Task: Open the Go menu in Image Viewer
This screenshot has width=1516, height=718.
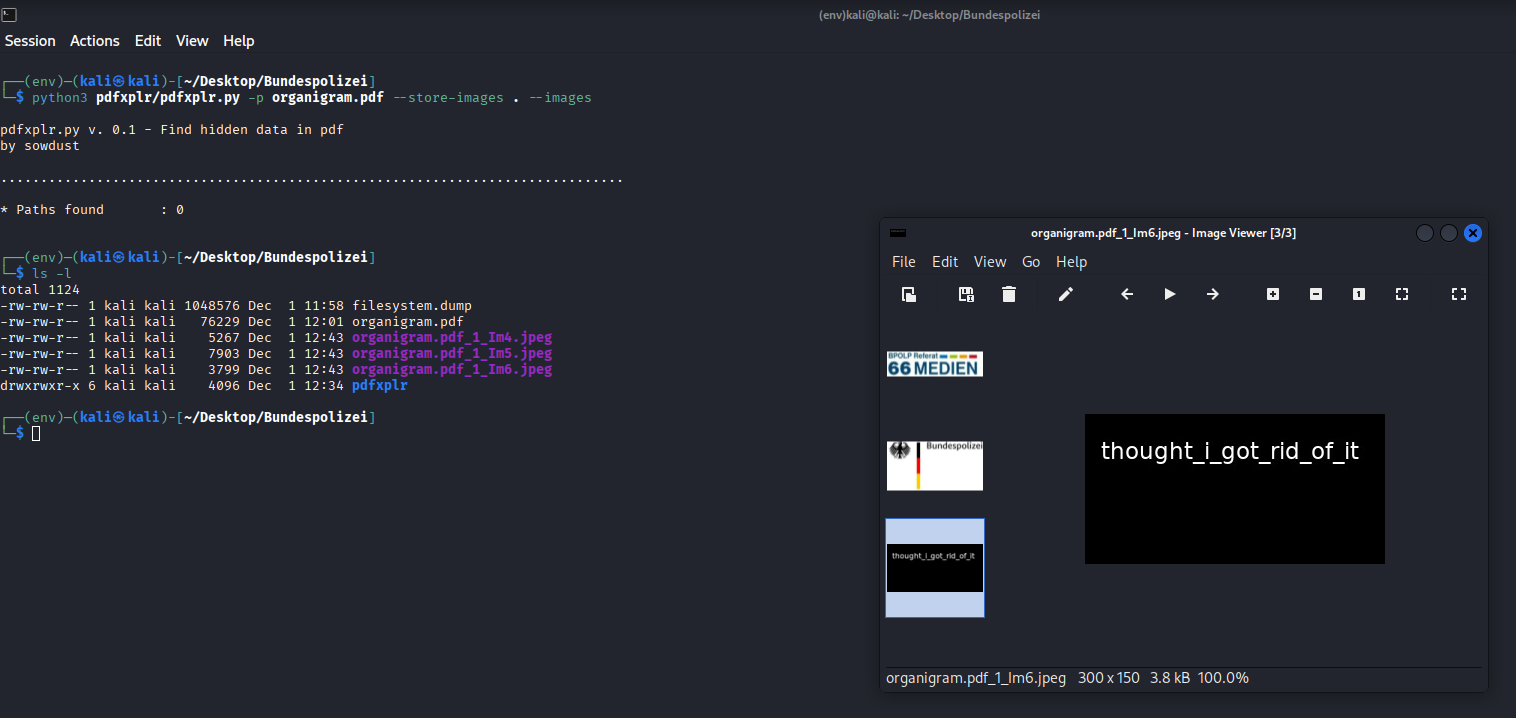Action: [x=1031, y=262]
